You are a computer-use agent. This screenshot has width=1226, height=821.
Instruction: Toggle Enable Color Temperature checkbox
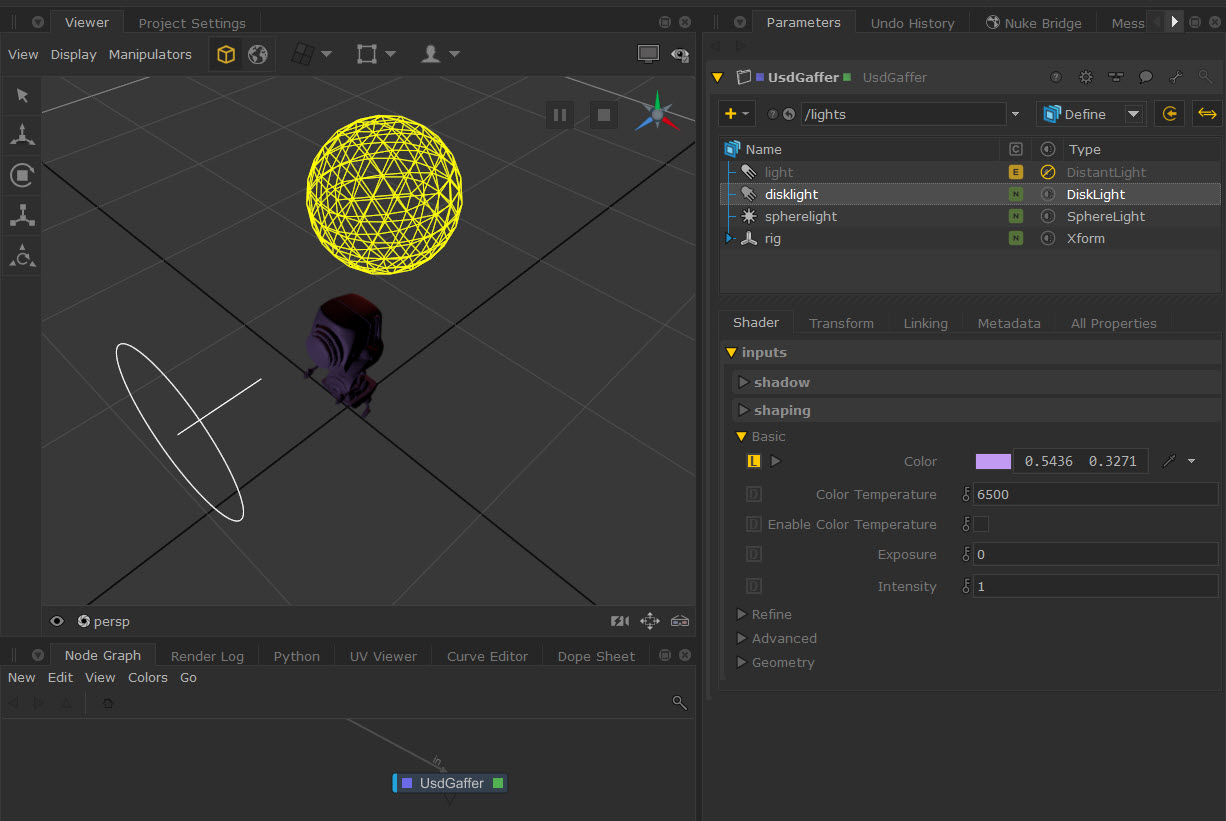pos(981,524)
